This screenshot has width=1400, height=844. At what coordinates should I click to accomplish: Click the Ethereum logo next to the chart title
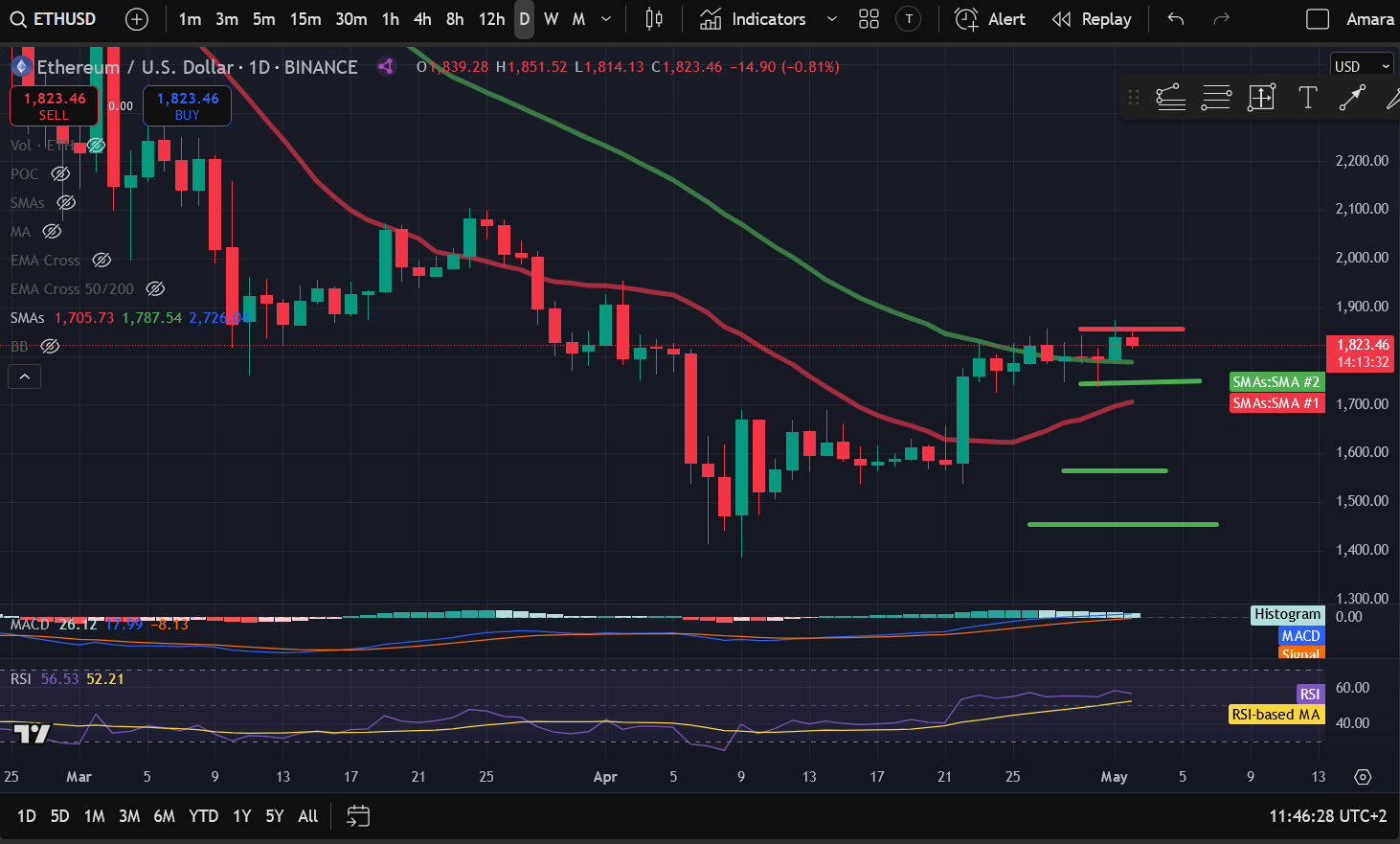coord(21,67)
